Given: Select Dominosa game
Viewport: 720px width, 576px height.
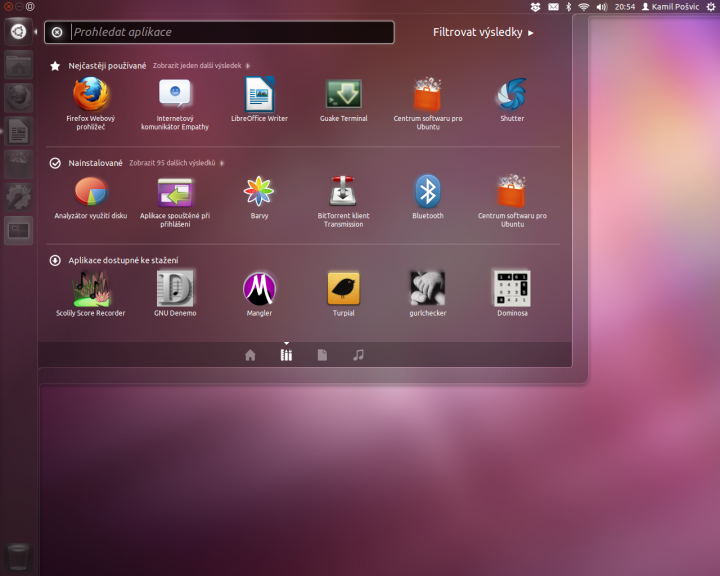Looking at the screenshot, I should 512,294.
